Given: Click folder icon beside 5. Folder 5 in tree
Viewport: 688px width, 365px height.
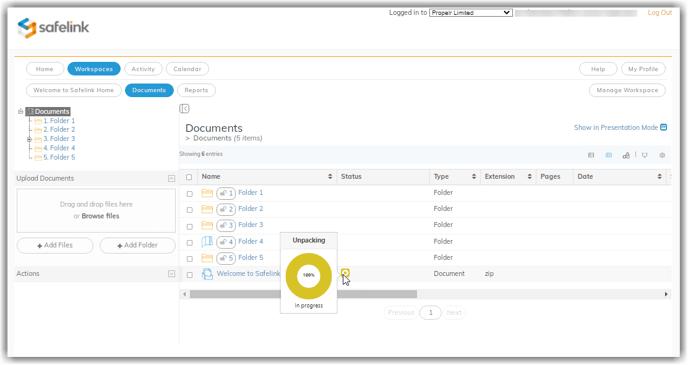Looking at the screenshot, I should coord(38,157).
